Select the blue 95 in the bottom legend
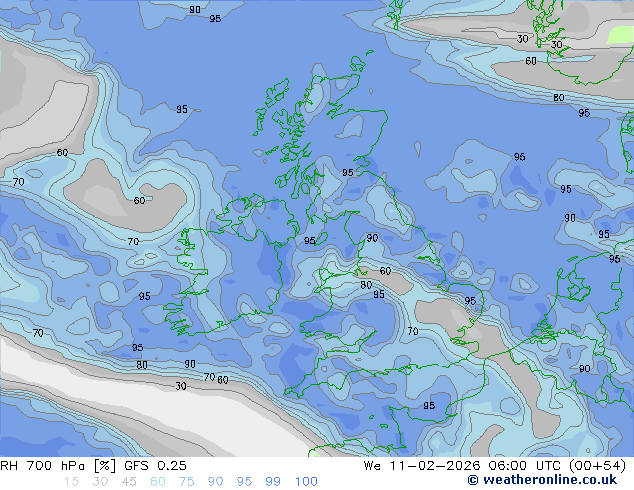The height and width of the screenshot is (490, 634). [x=244, y=482]
